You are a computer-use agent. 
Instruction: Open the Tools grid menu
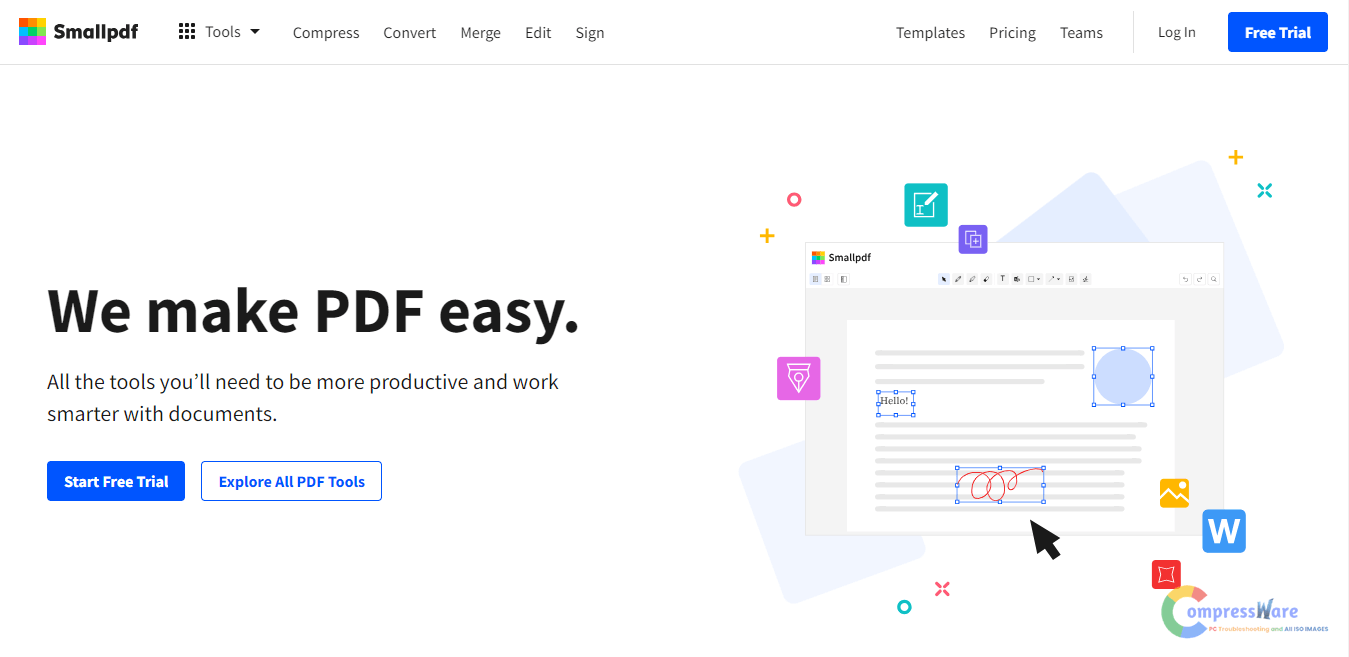pyautogui.click(x=219, y=32)
